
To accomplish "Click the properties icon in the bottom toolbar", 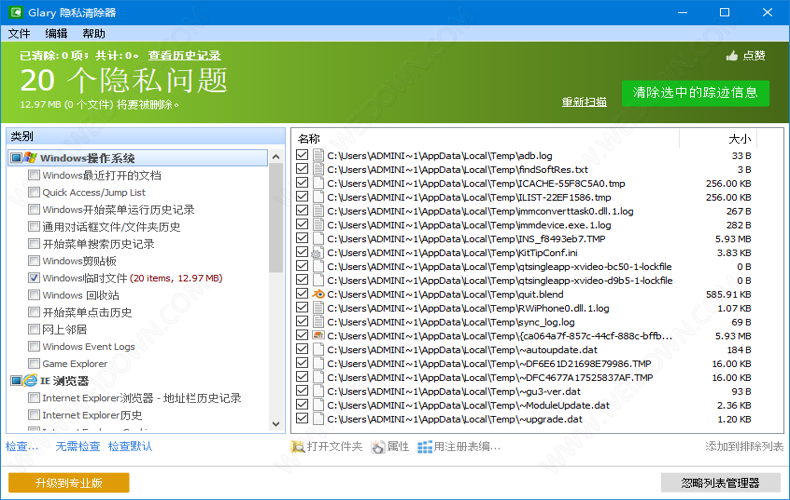I will pos(378,447).
